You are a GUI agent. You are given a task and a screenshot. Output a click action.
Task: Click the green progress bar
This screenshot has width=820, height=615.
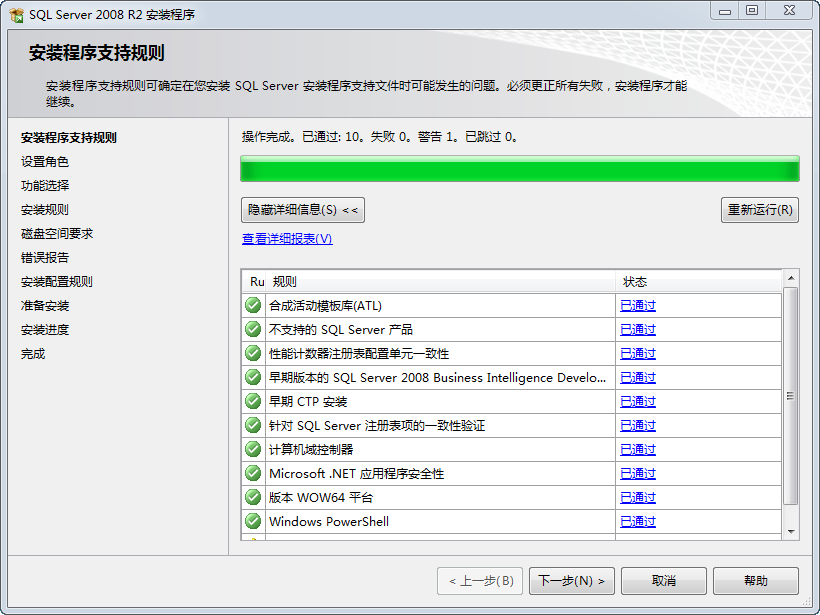tap(520, 168)
